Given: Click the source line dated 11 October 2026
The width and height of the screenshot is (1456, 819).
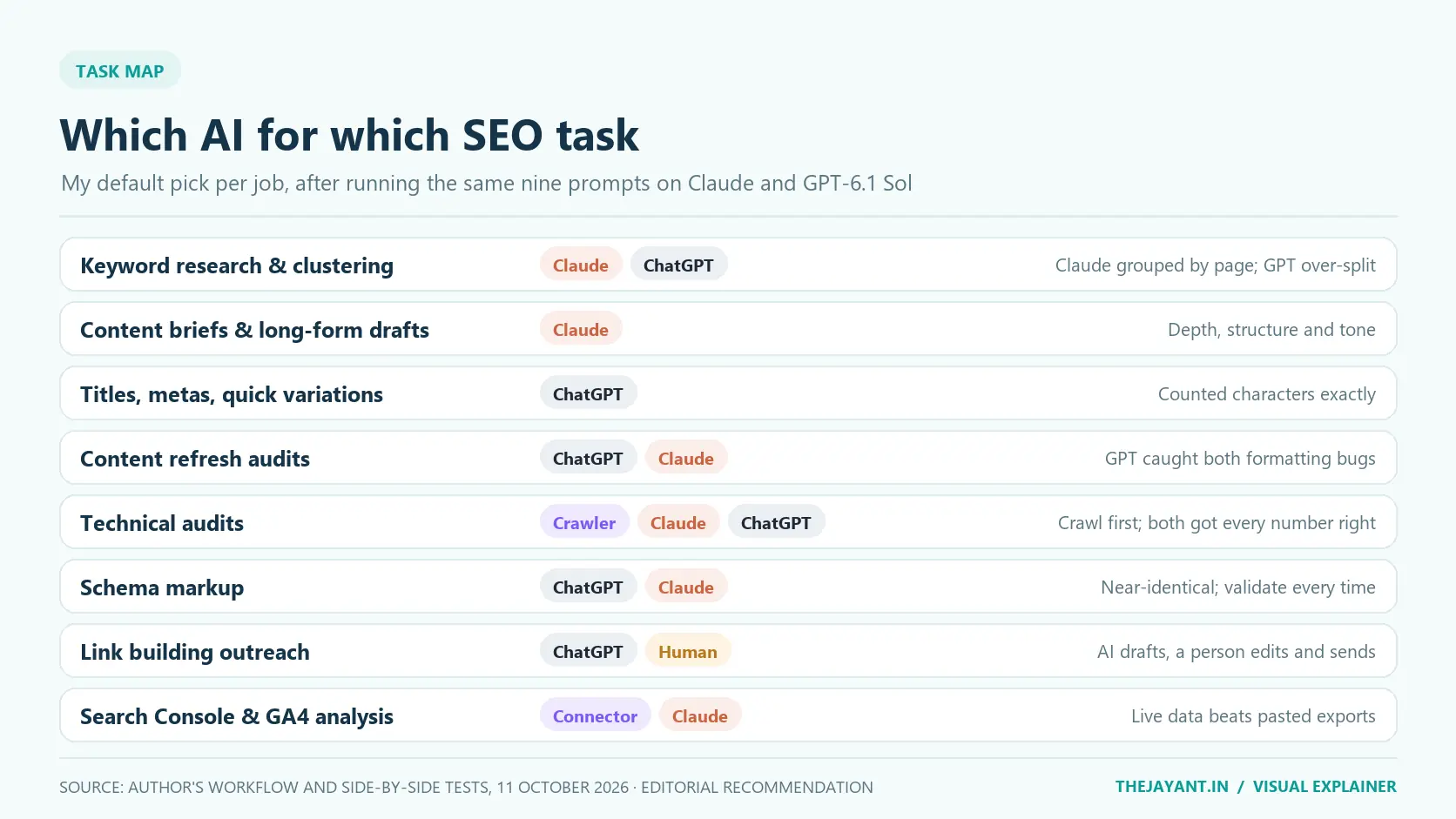Looking at the screenshot, I should (x=466, y=788).
